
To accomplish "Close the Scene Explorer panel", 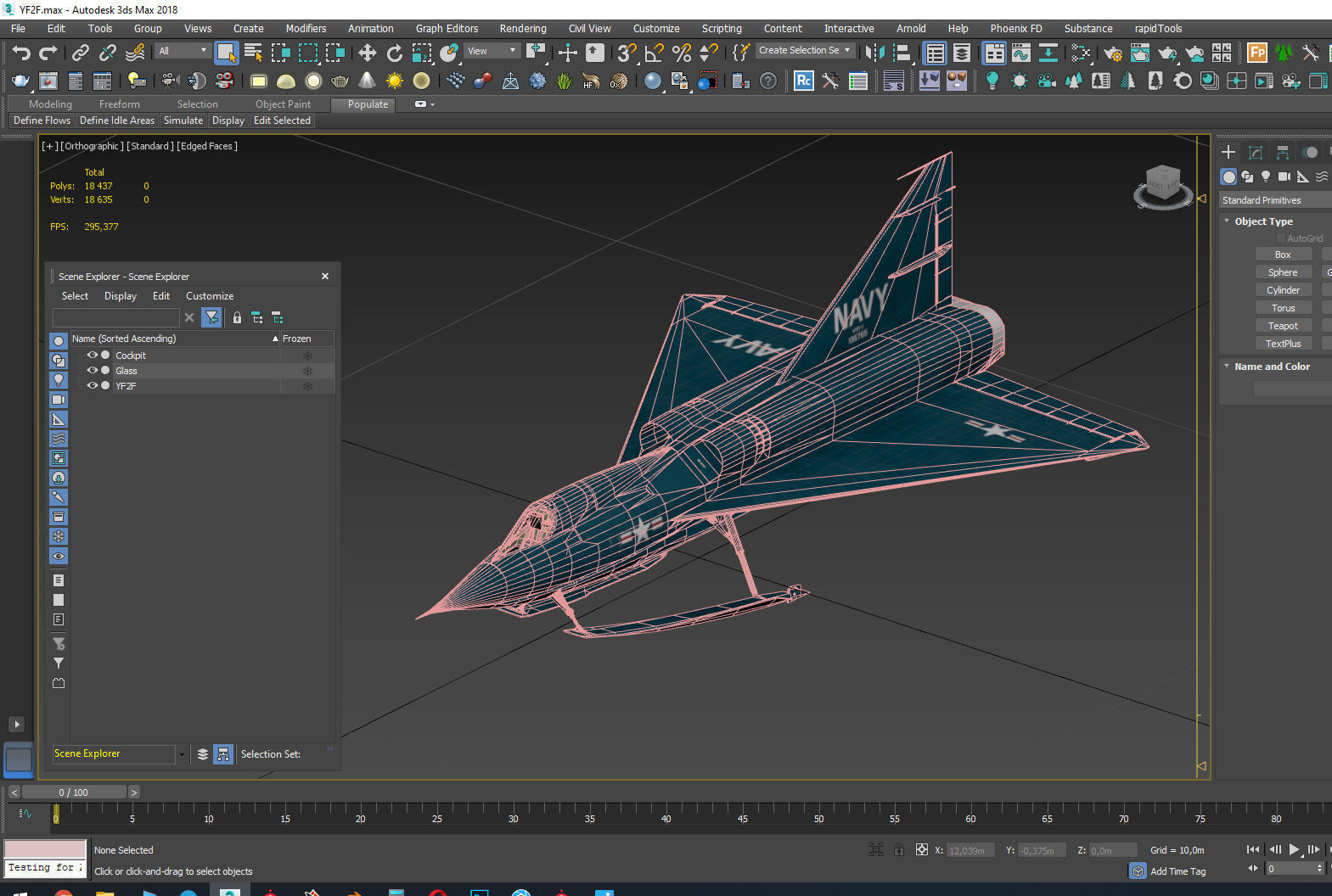I will pos(324,277).
